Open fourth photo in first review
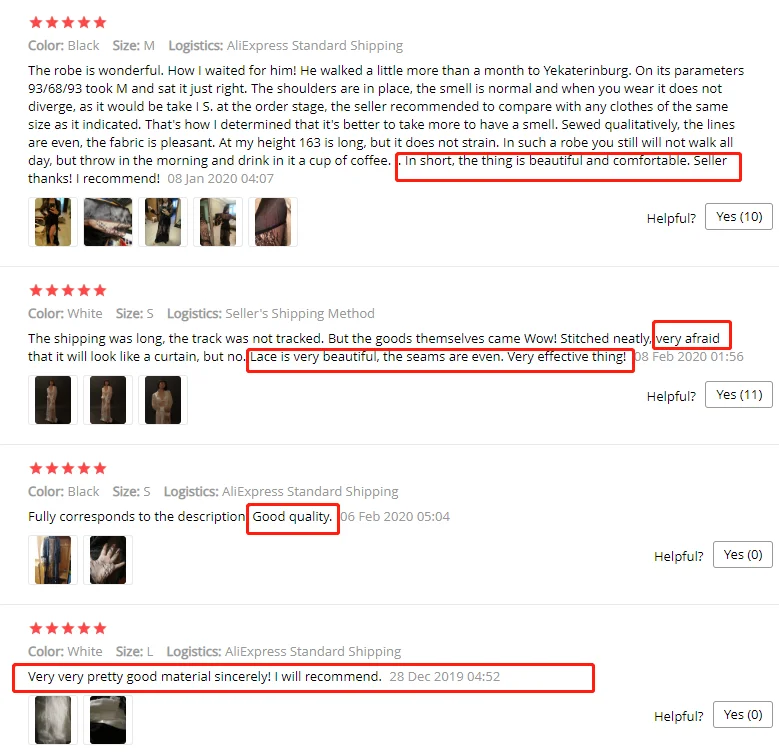Viewport: 779px width, 754px height. pyautogui.click(x=218, y=222)
